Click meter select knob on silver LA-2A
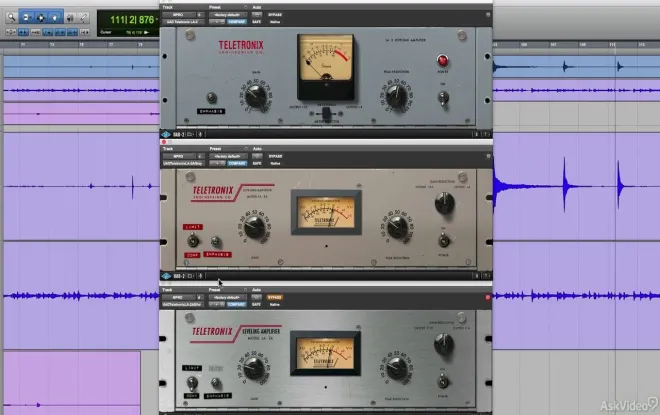This screenshot has width=660, height=415. coord(444,344)
